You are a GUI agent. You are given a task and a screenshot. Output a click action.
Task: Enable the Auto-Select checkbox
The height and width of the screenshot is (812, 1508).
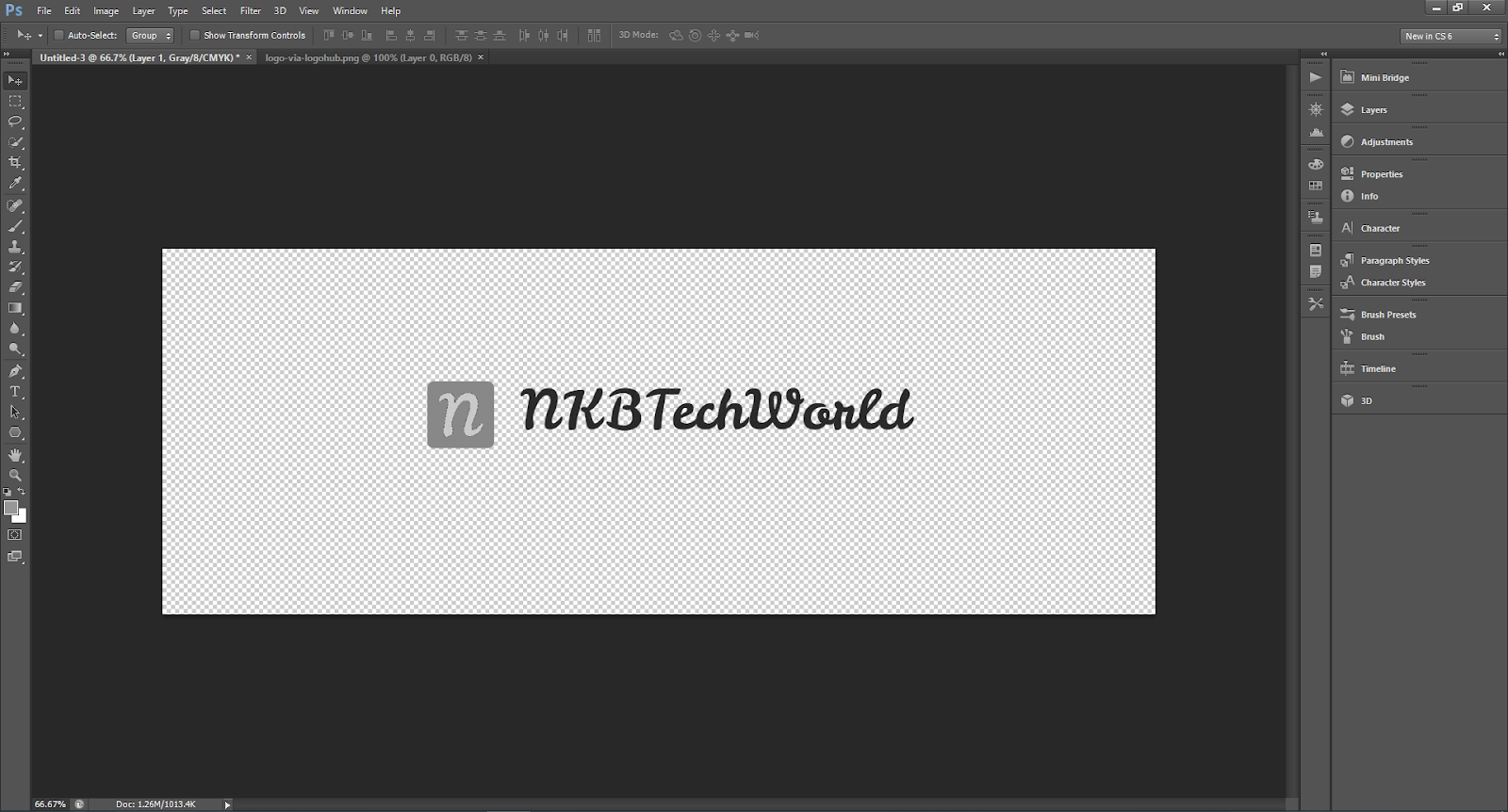pyautogui.click(x=58, y=35)
